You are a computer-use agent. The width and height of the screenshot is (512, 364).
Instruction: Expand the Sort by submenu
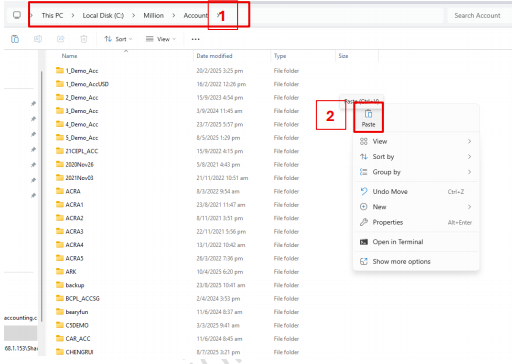[x=416, y=157]
